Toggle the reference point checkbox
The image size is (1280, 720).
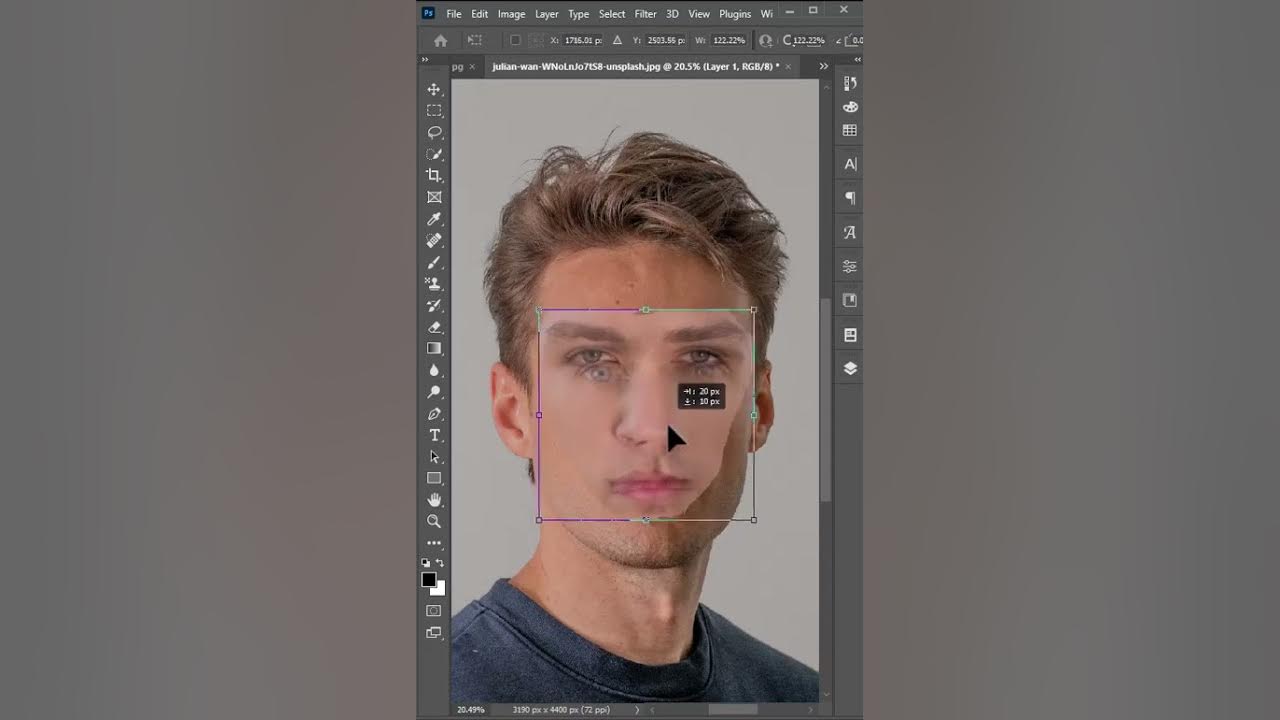pos(515,40)
